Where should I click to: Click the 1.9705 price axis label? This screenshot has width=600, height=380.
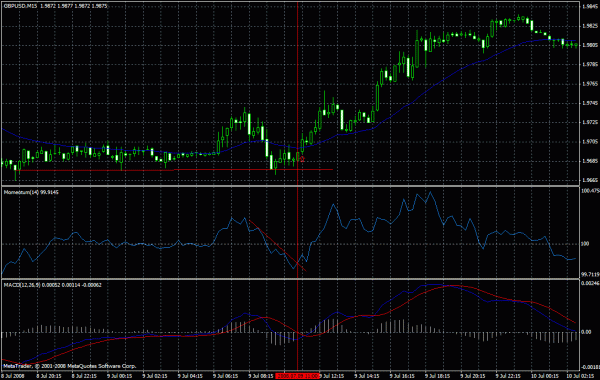590,142
